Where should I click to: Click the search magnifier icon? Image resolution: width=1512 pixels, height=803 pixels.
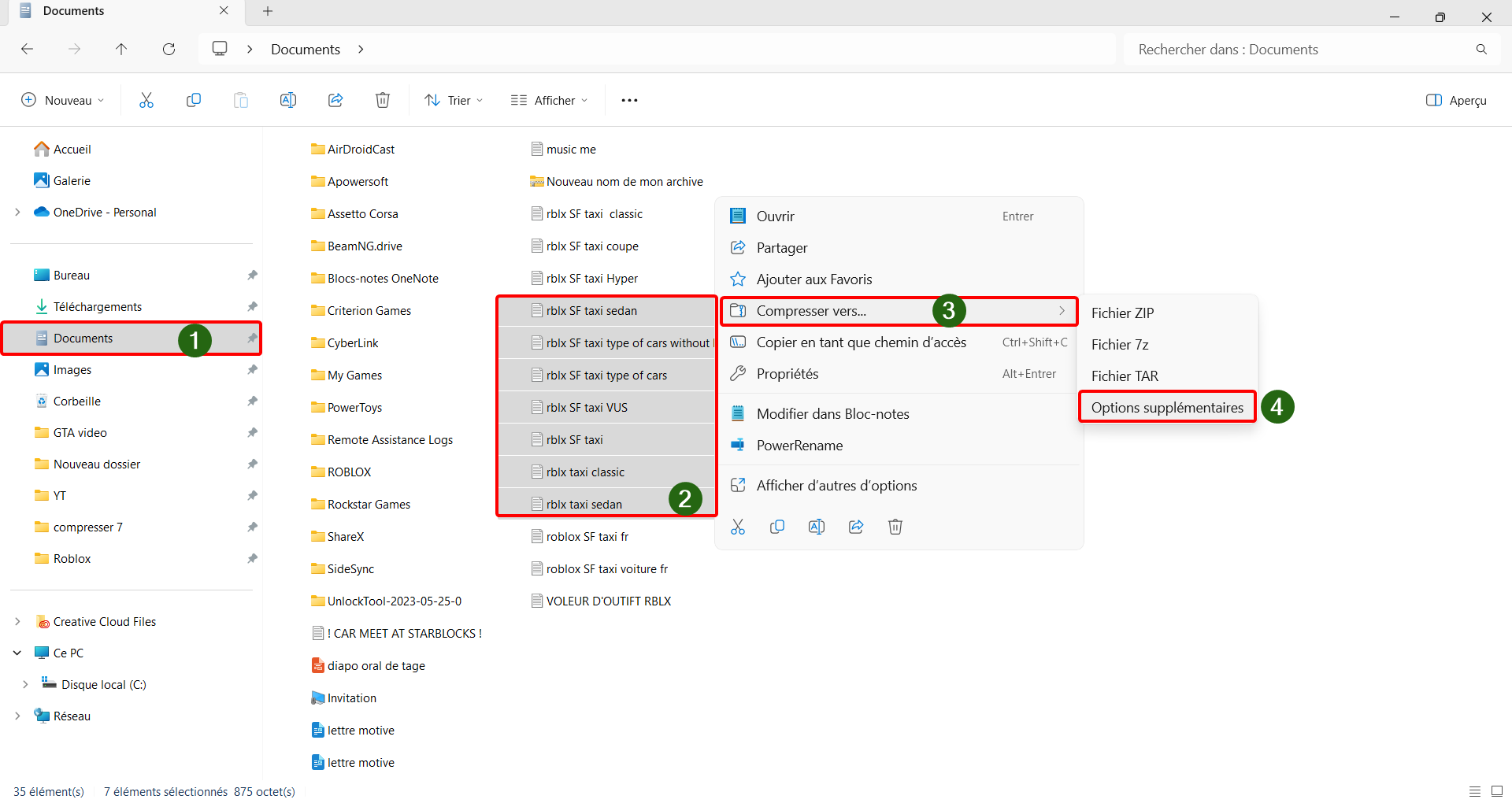(1481, 49)
